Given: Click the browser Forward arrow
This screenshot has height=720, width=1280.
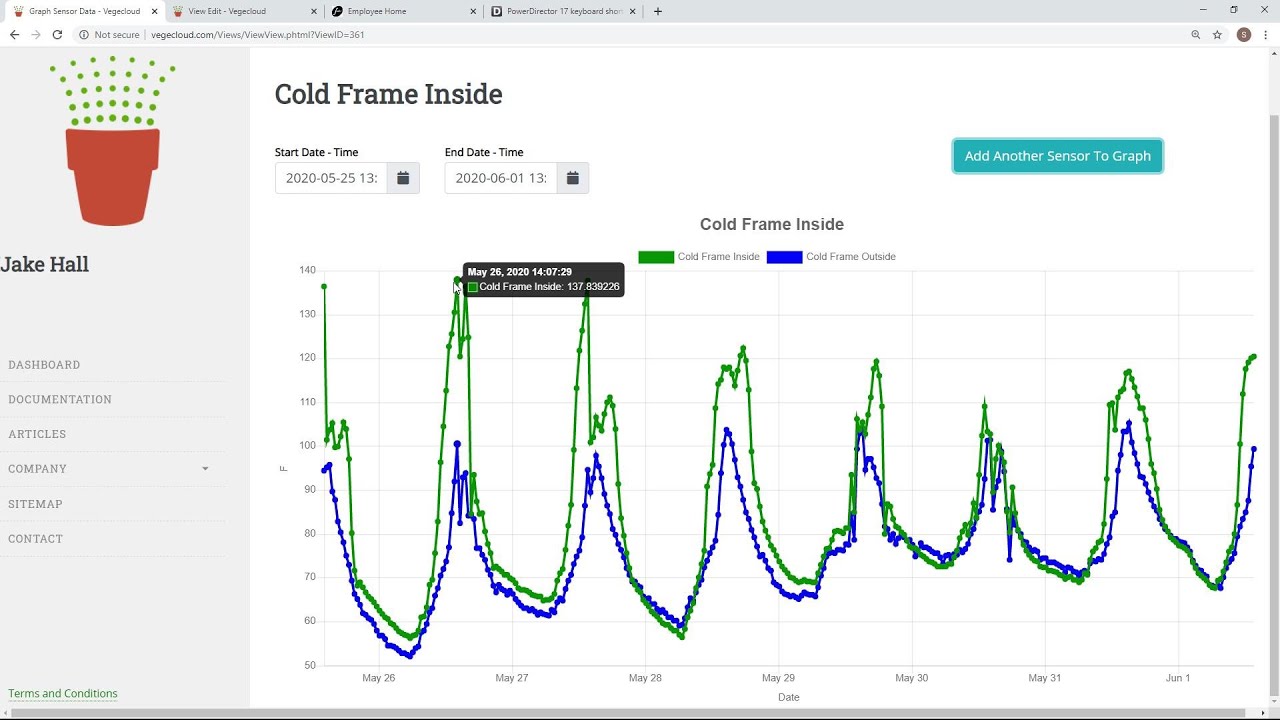Looking at the screenshot, I should tap(36, 34).
